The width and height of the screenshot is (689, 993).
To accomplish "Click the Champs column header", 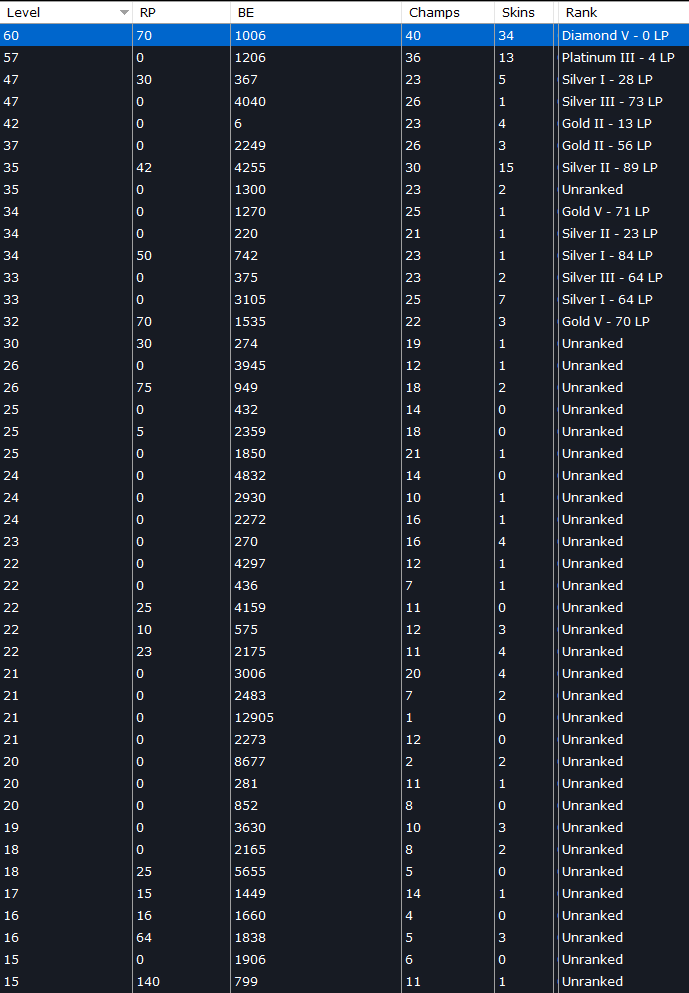I will point(448,12).
